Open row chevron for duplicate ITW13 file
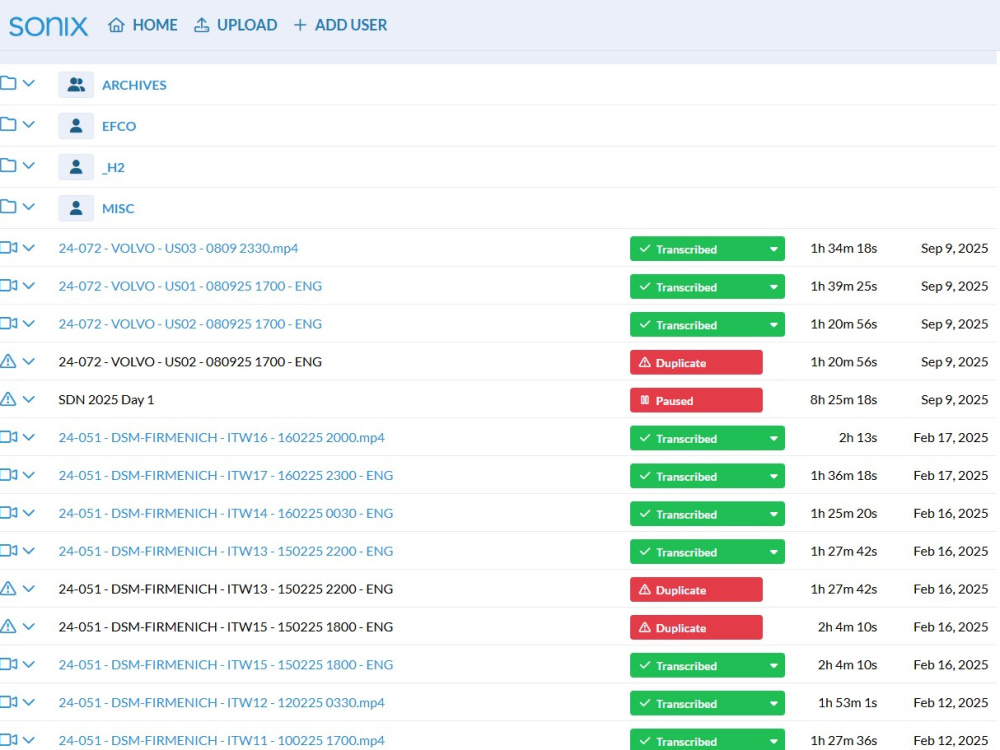The height and width of the screenshot is (750, 1000). [29, 589]
